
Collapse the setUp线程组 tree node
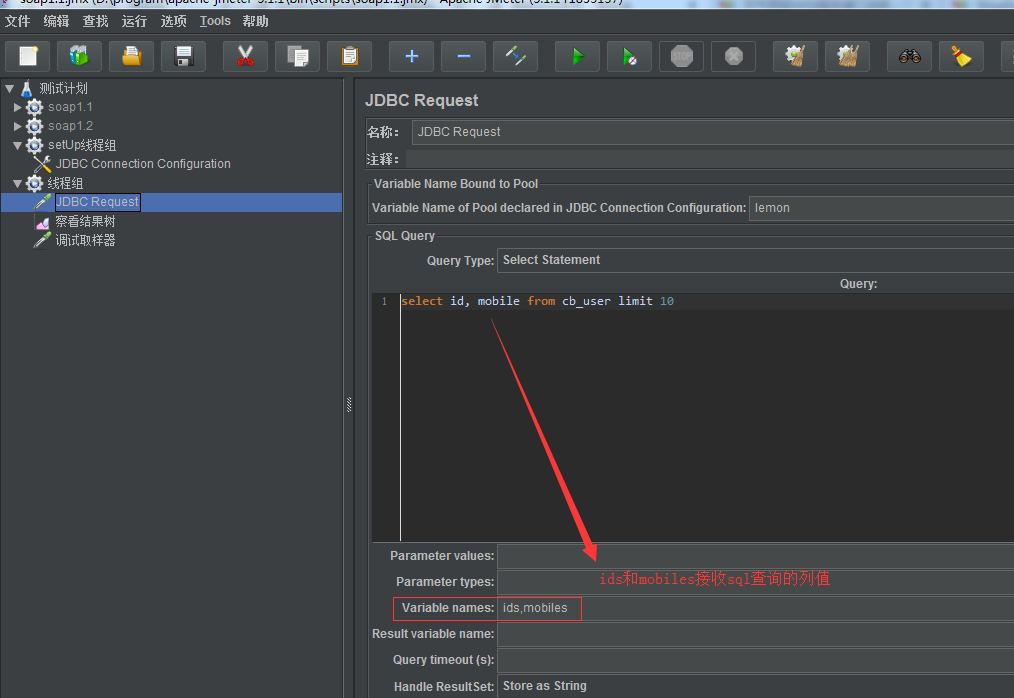pyautogui.click(x=18, y=145)
